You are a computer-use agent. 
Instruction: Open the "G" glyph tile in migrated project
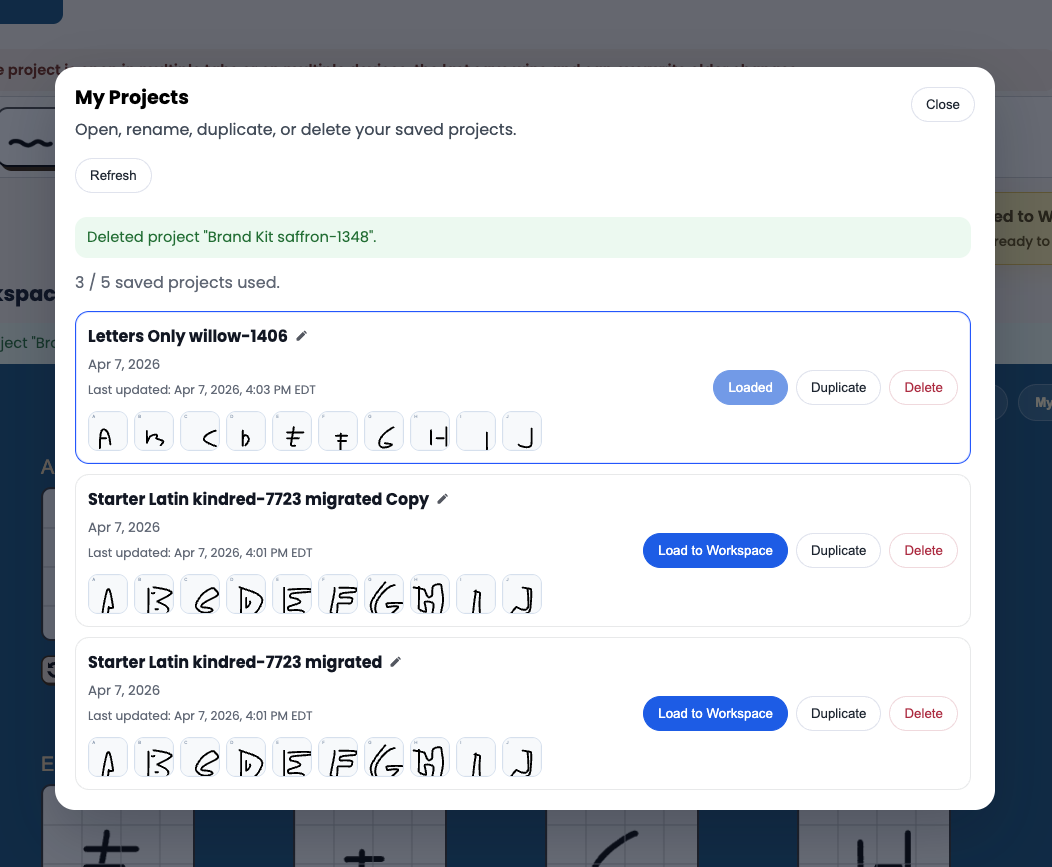[384, 757]
